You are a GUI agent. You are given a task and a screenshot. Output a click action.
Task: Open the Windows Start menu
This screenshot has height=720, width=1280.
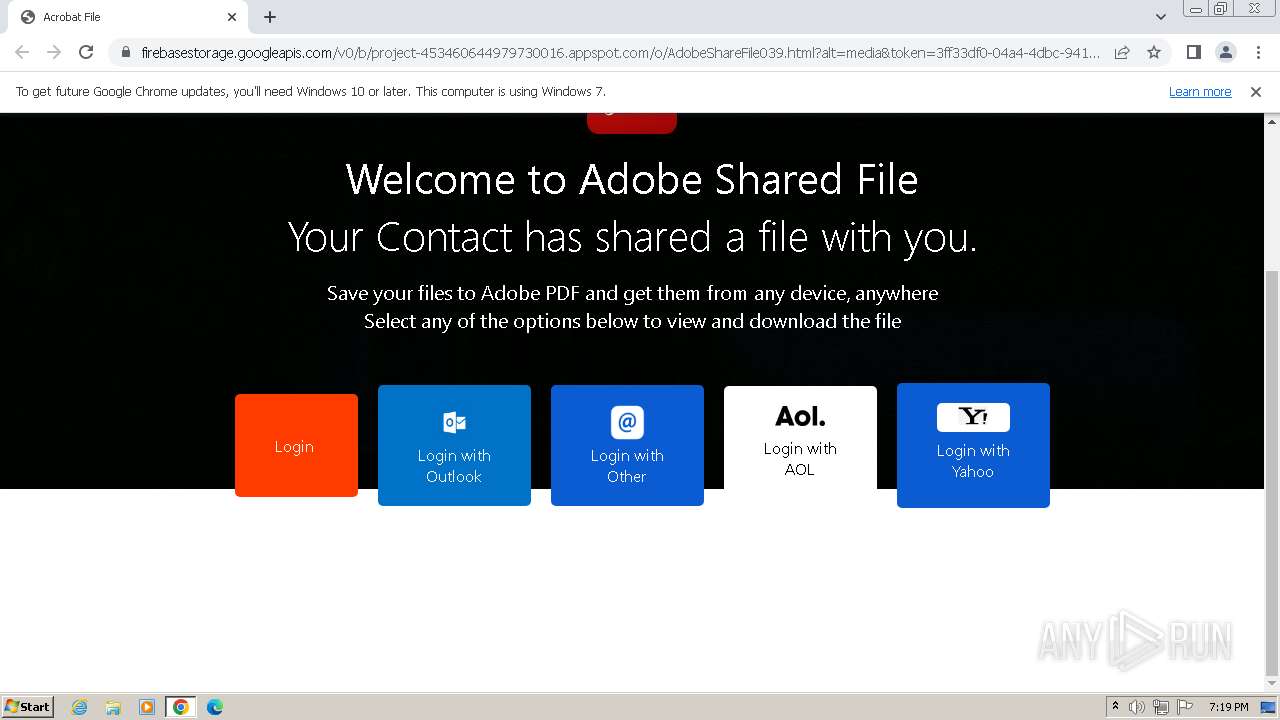click(27, 706)
